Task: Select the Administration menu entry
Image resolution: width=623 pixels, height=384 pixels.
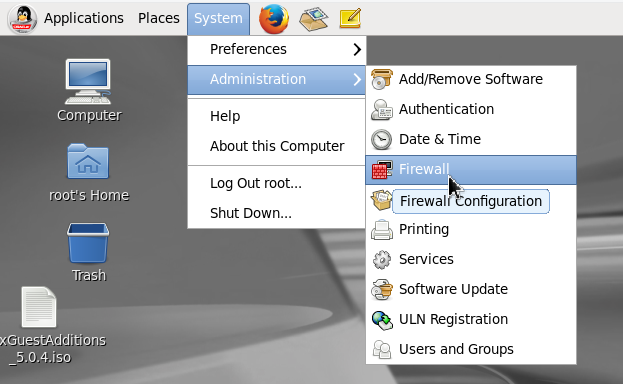Action: [x=277, y=80]
